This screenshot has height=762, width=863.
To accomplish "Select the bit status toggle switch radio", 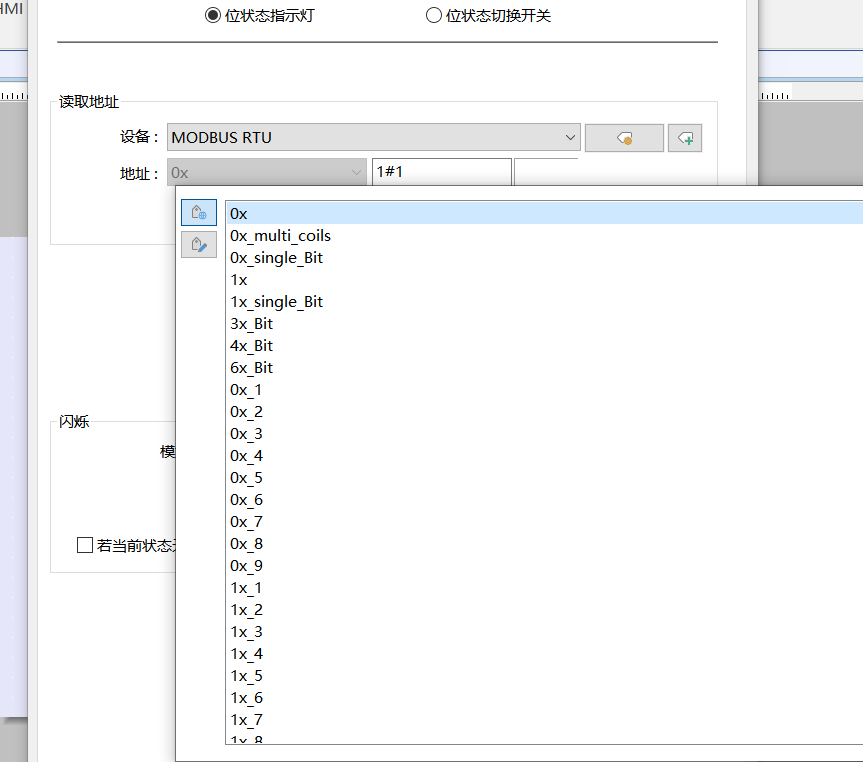I will pos(433,15).
